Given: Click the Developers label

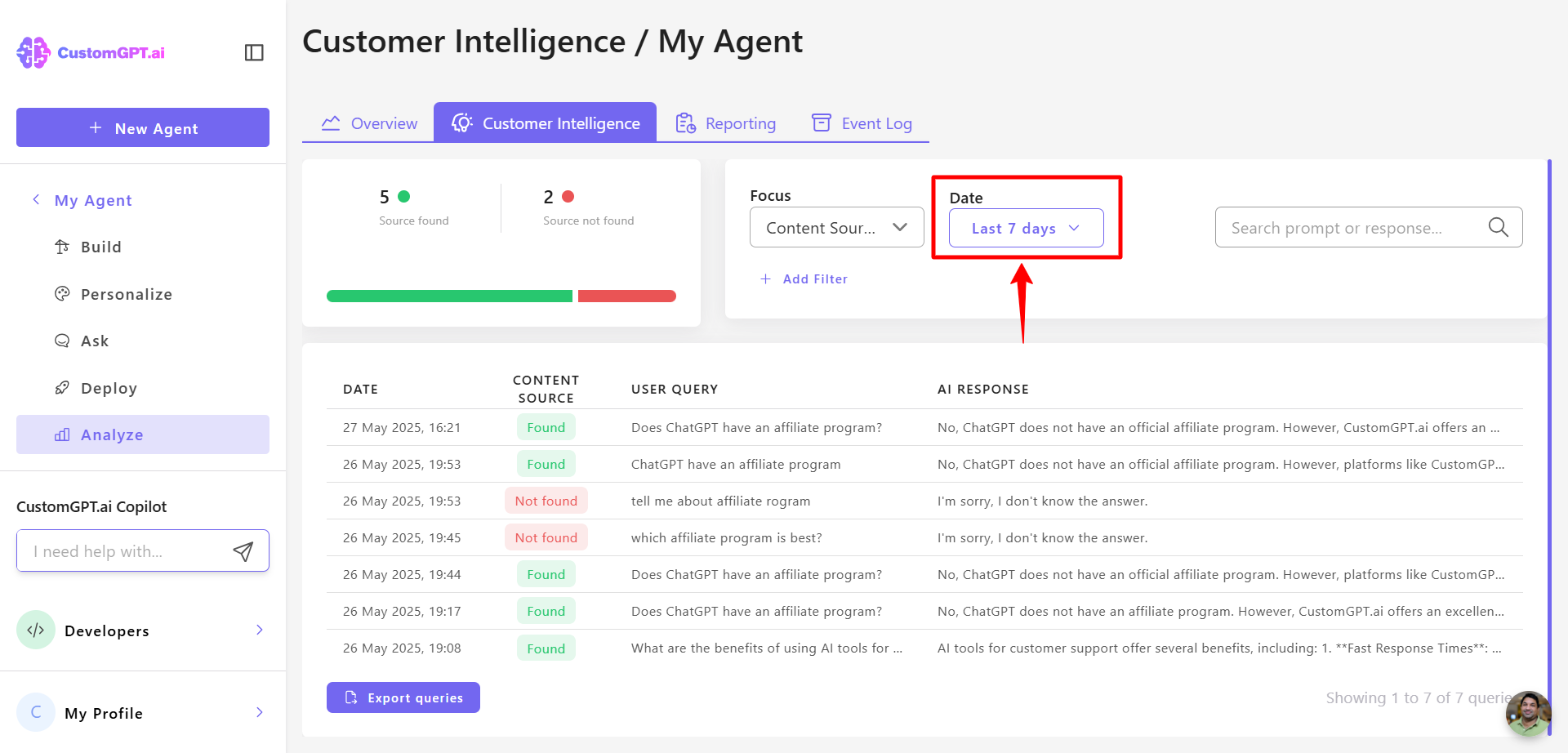Looking at the screenshot, I should (x=107, y=630).
